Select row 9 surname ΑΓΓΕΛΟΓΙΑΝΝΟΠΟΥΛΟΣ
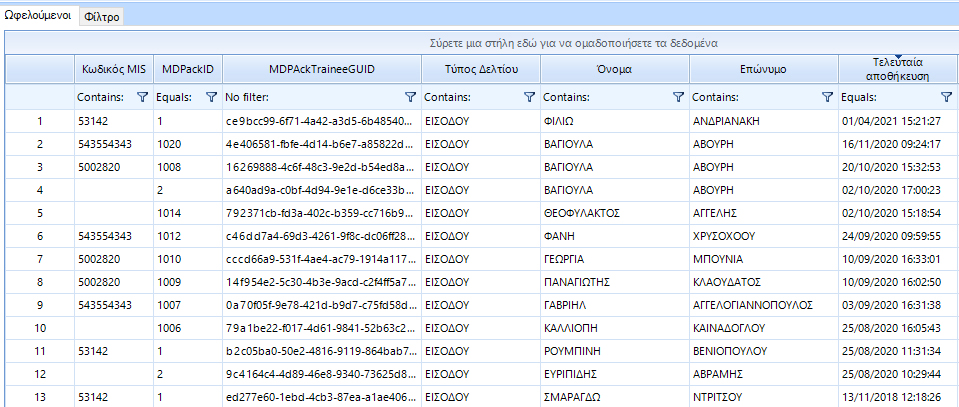Viewport: 959px width, 407px height. [762, 303]
